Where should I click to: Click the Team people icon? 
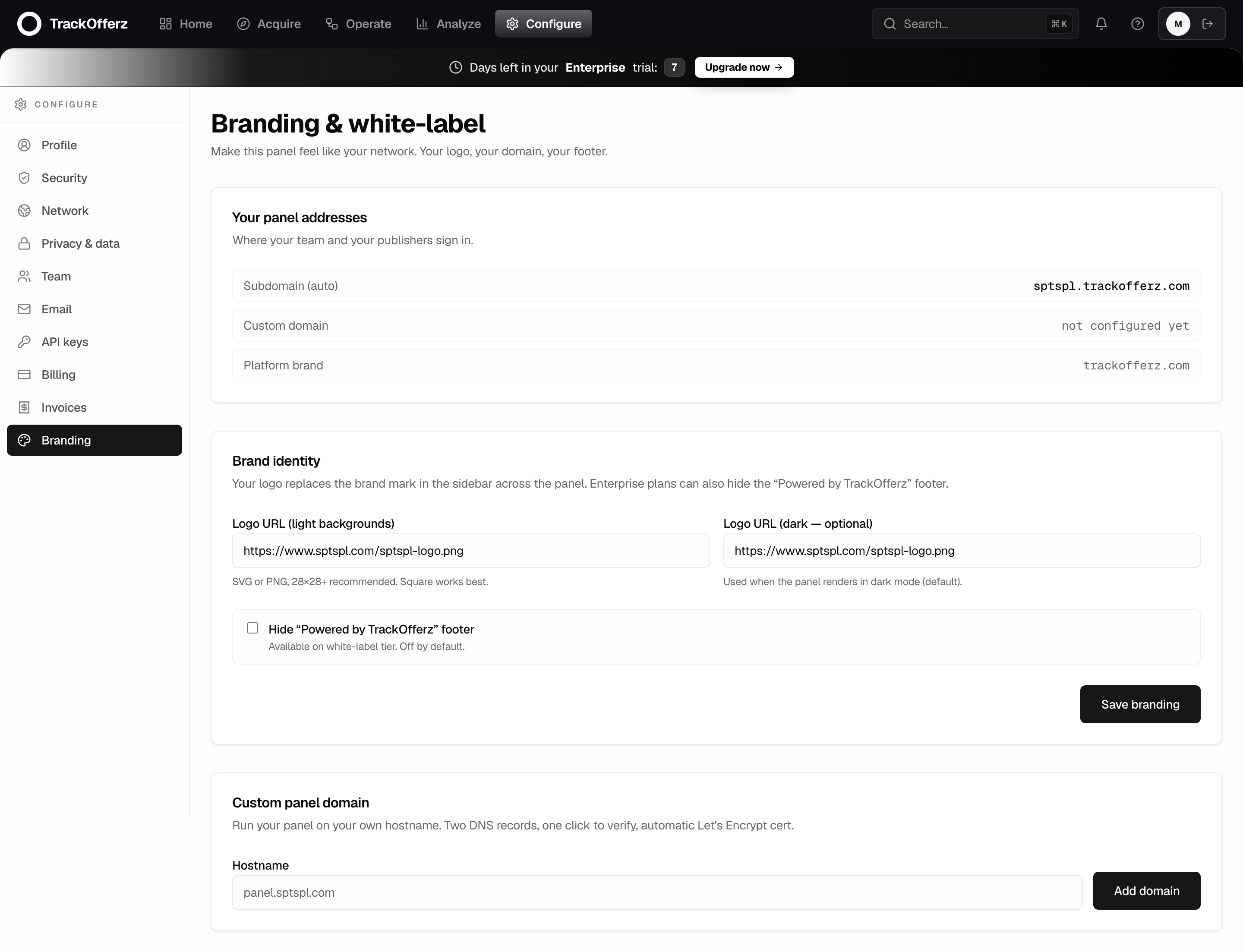[24, 277]
